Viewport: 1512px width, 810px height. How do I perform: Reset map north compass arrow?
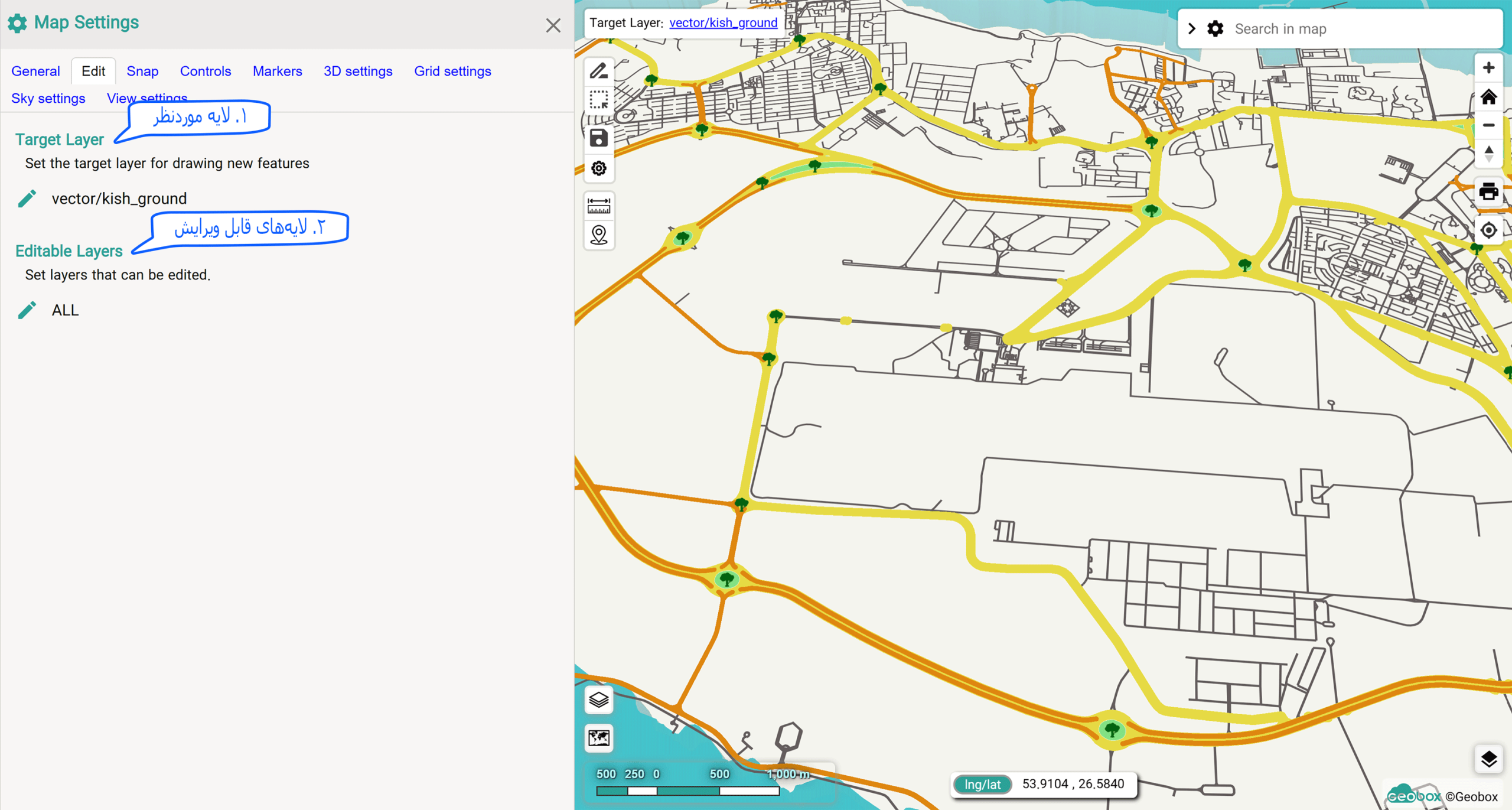point(1488,154)
